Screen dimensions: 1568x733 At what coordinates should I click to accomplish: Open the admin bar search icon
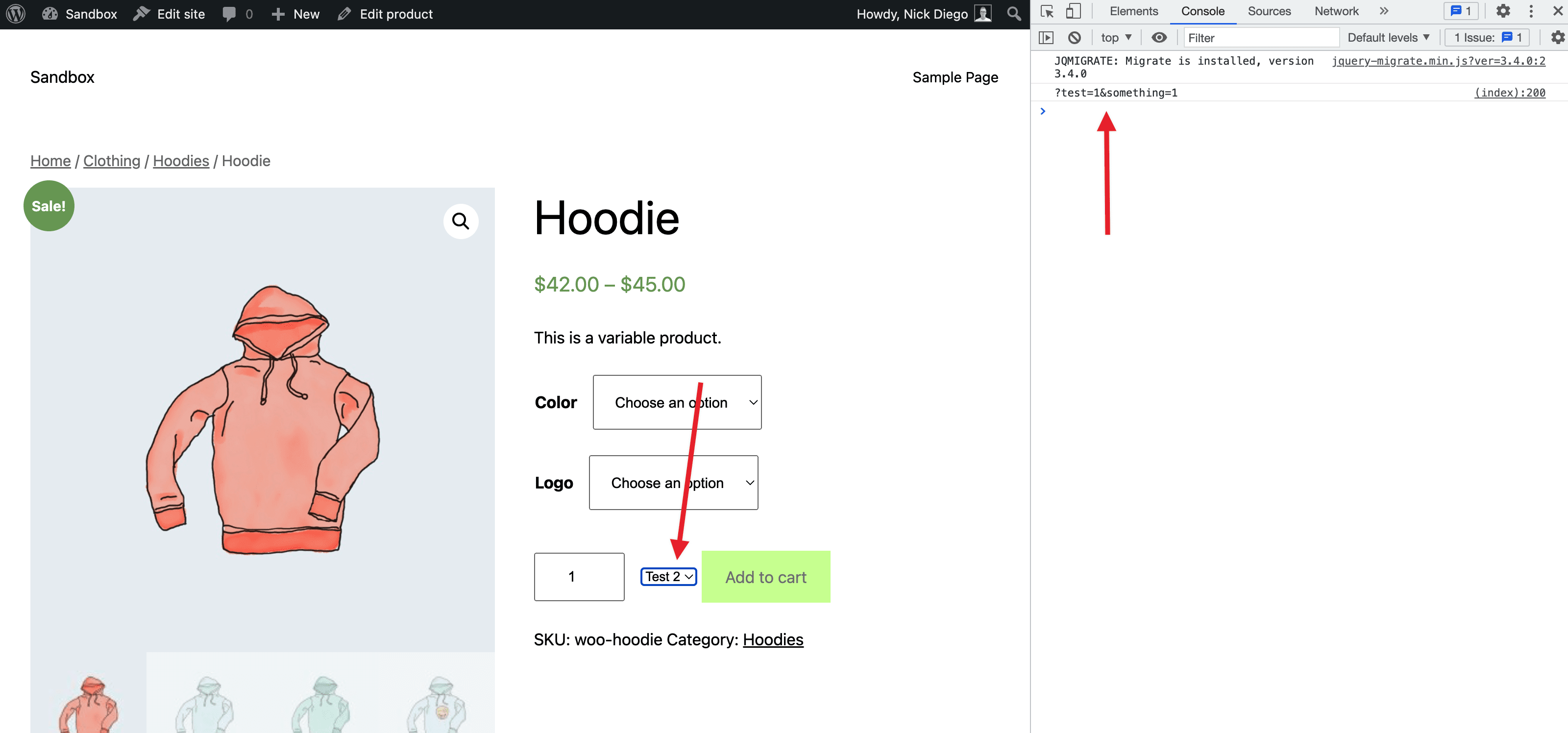coord(1013,14)
